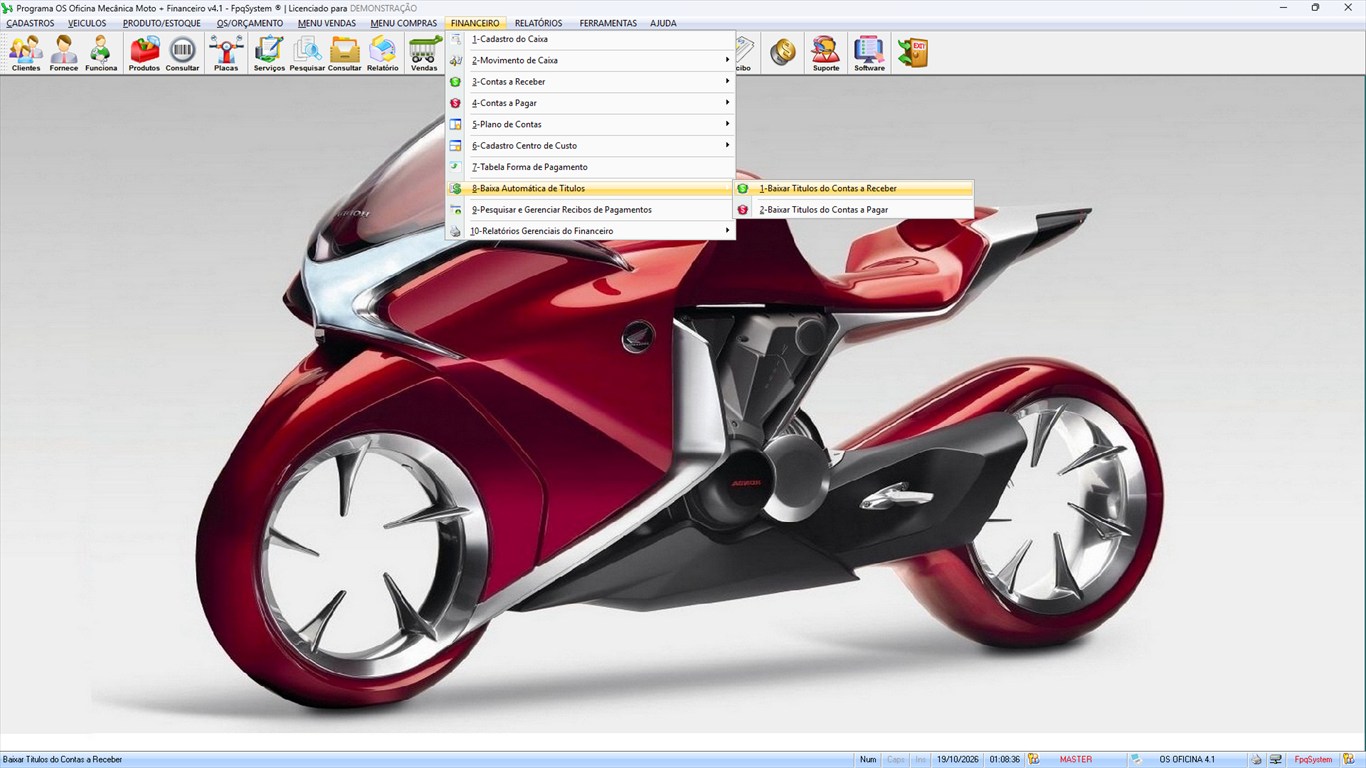Expand the 3-Contas a Receber submenu arrow
Screen dimensions: 1366x768
click(727, 81)
